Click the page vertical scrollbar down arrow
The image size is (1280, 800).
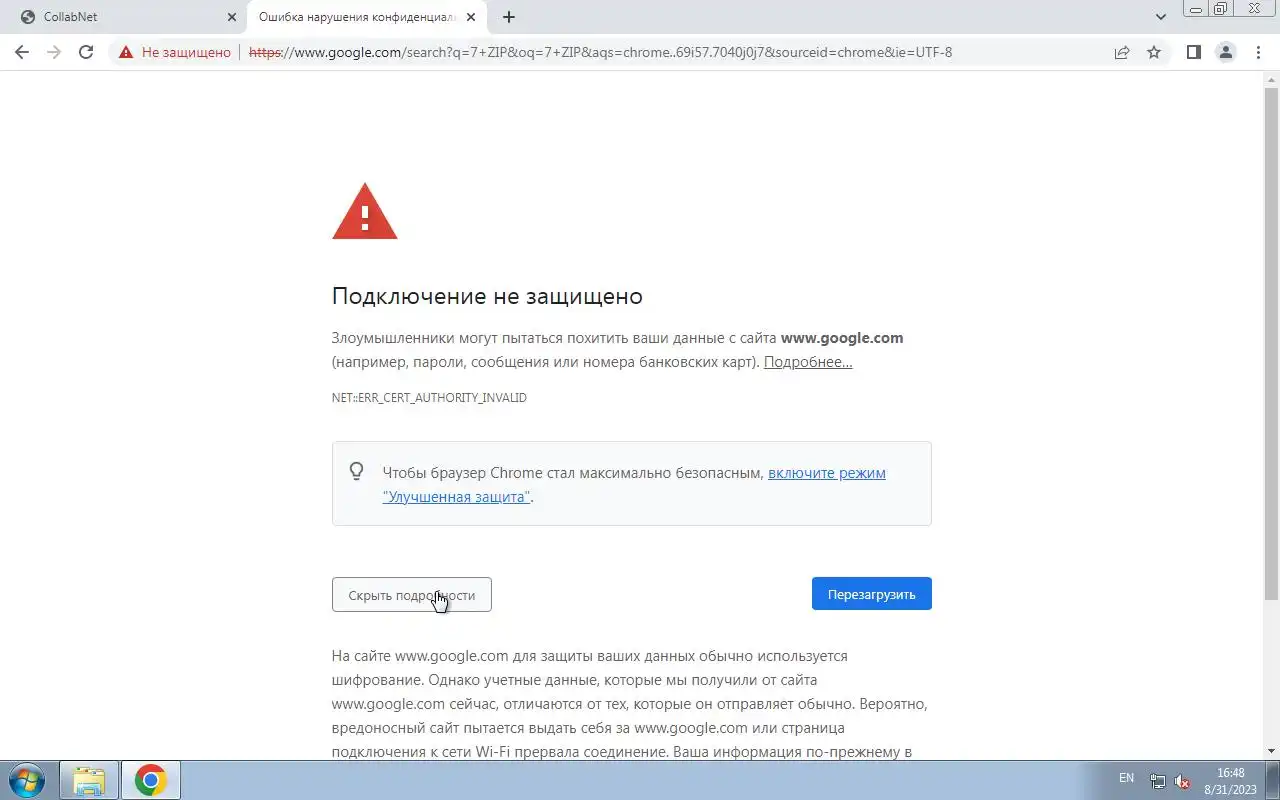coord(1271,751)
